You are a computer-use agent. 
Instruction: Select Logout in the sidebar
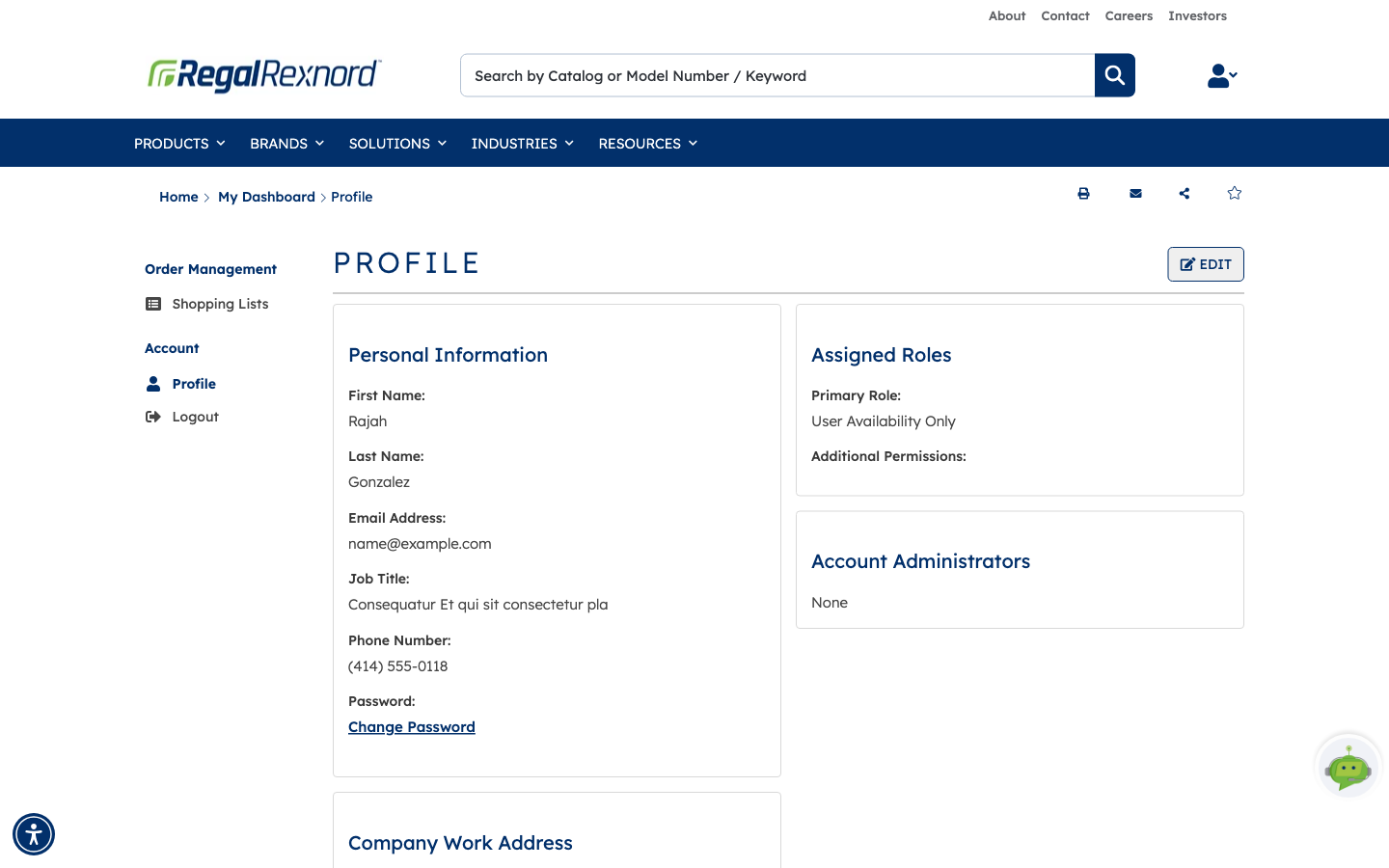tap(196, 417)
